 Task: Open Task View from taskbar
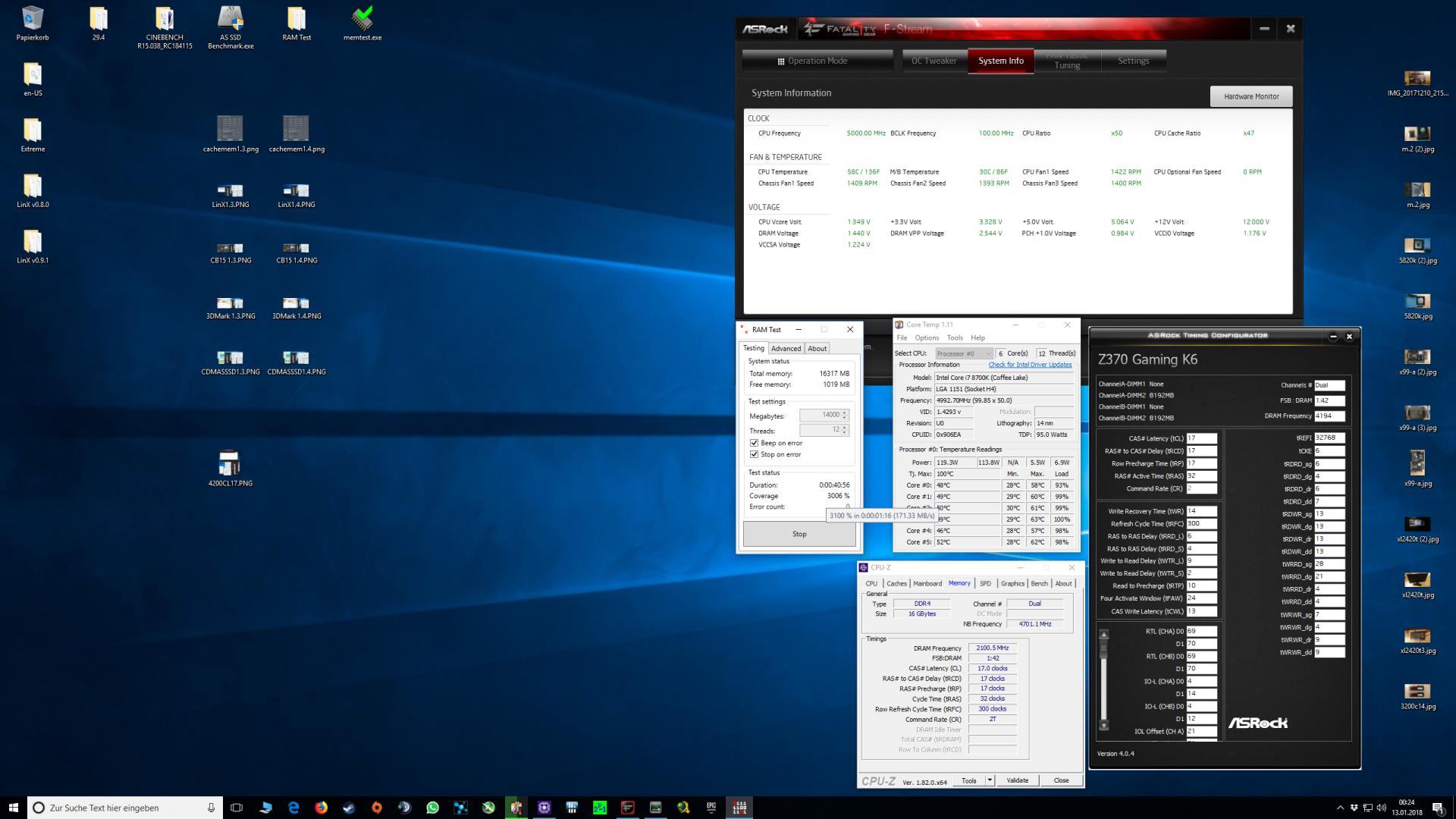(237, 808)
